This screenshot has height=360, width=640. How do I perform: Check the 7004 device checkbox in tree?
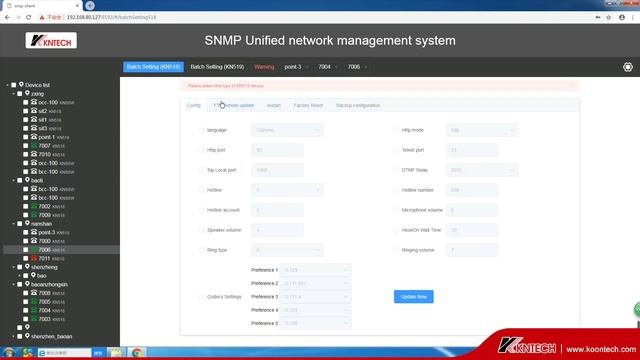(26, 310)
